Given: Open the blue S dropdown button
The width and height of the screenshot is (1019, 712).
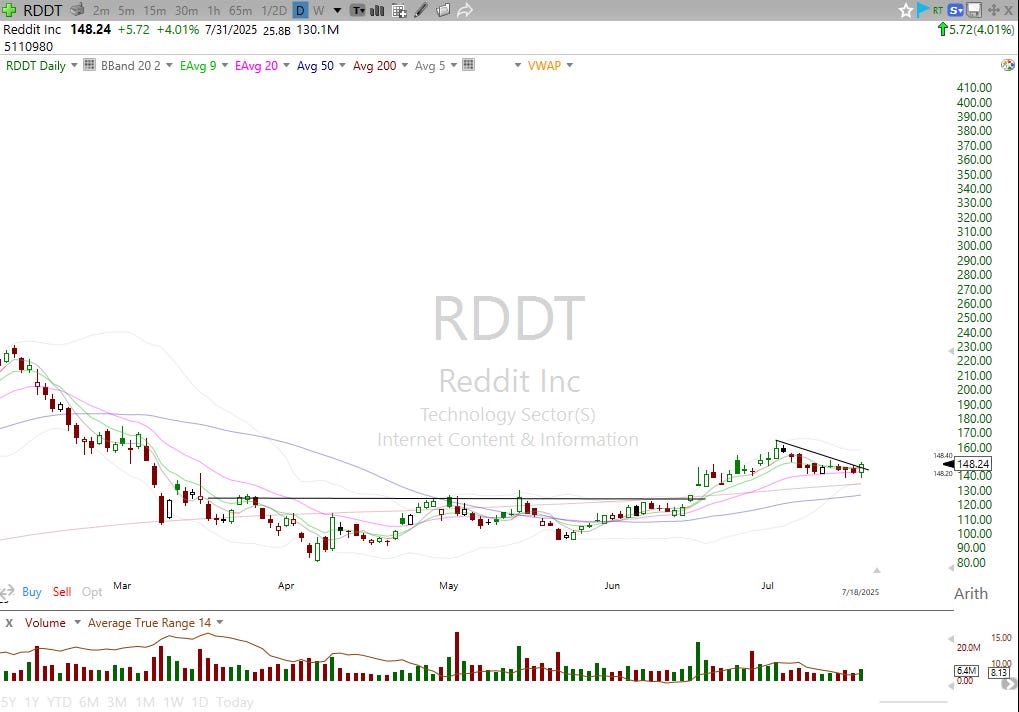Looking at the screenshot, I should 956,10.
